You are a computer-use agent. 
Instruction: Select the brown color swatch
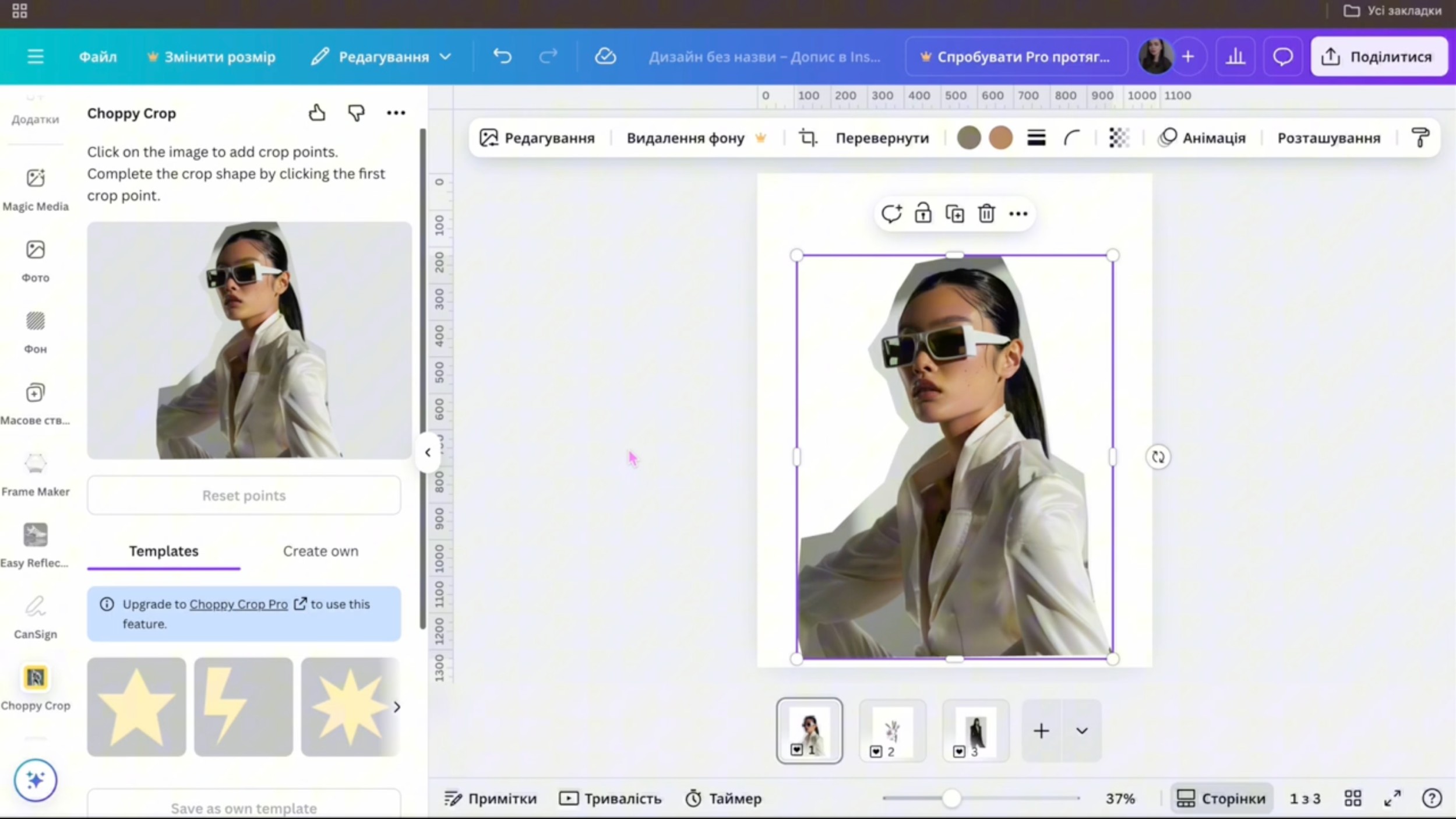click(x=1001, y=138)
